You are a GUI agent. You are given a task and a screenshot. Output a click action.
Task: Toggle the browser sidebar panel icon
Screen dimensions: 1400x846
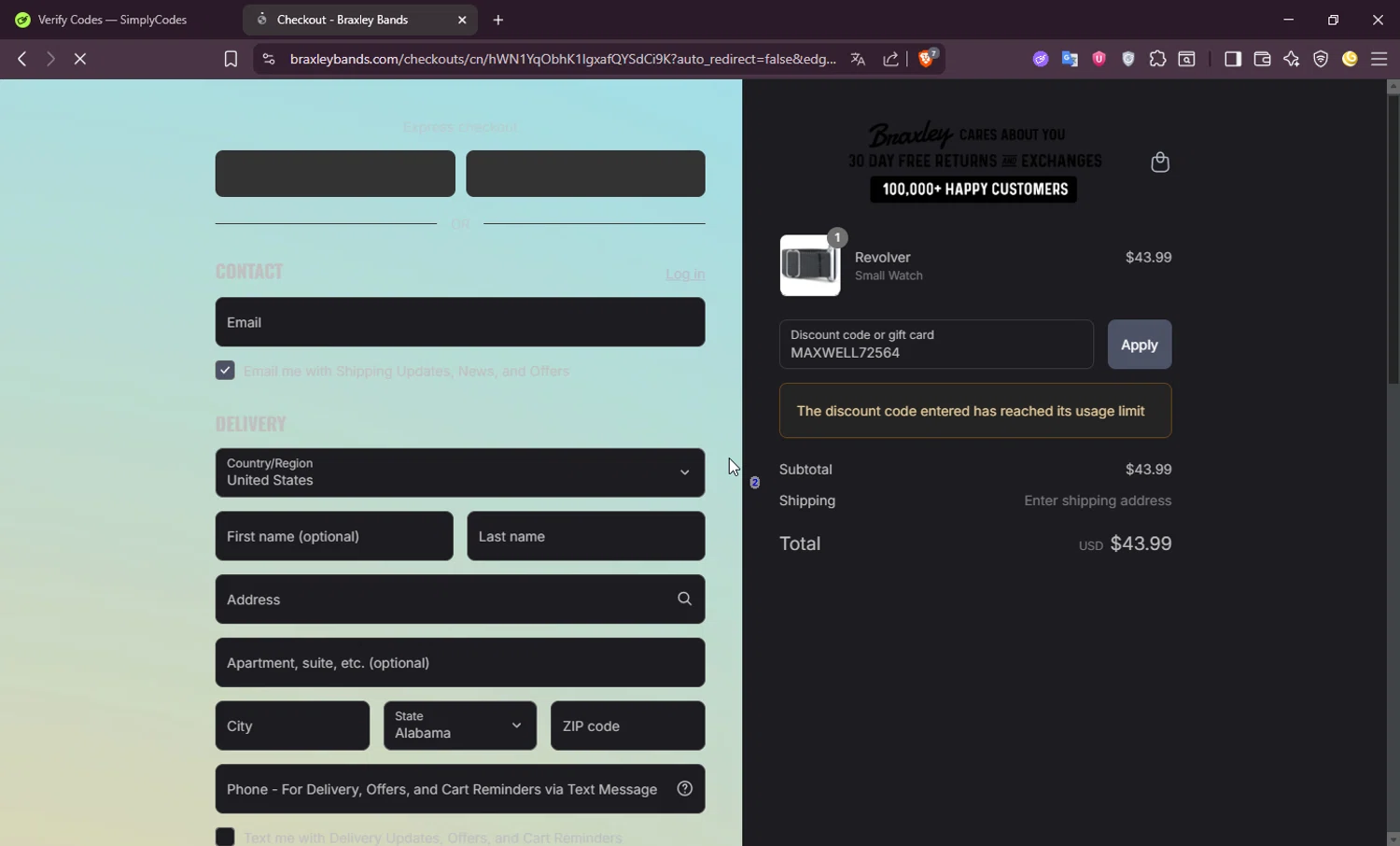click(x=1233, y=59)
